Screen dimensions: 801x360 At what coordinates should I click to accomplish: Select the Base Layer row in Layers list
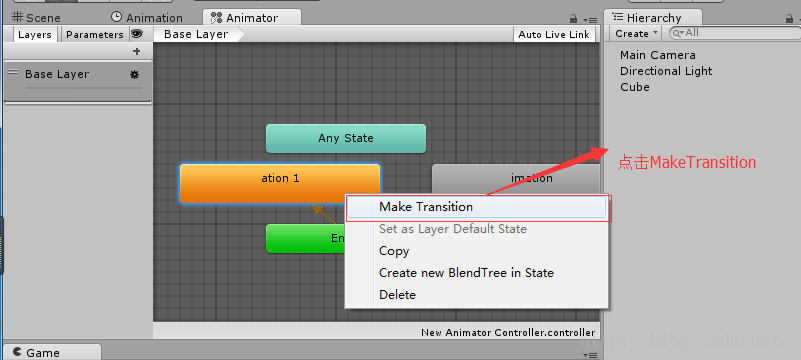(x=78, y=81)
